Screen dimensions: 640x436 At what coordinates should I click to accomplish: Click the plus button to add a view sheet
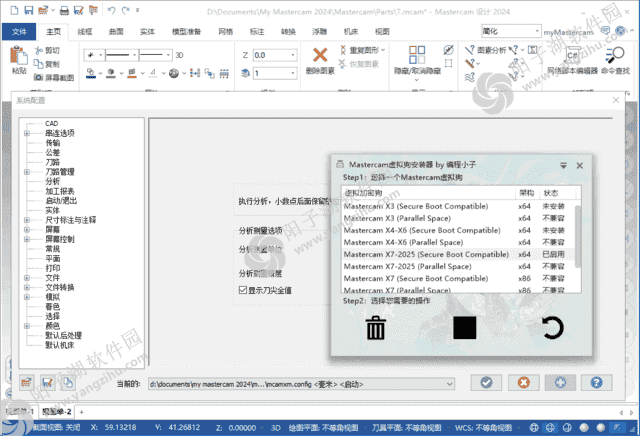[x=82, y=412]
